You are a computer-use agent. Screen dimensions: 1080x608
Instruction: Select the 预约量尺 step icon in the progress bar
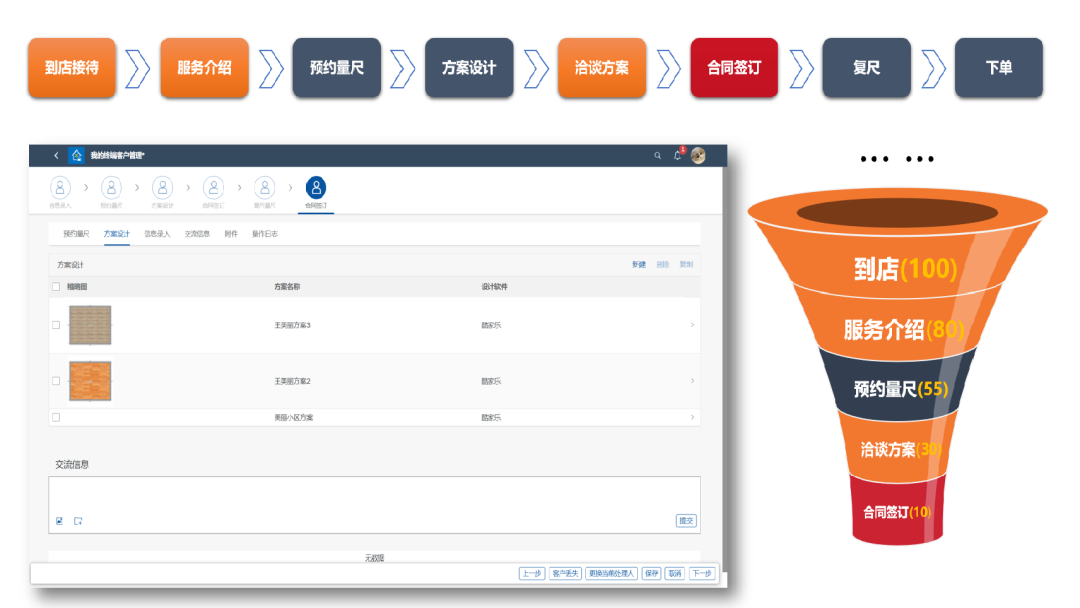click(x=111, y=187)
